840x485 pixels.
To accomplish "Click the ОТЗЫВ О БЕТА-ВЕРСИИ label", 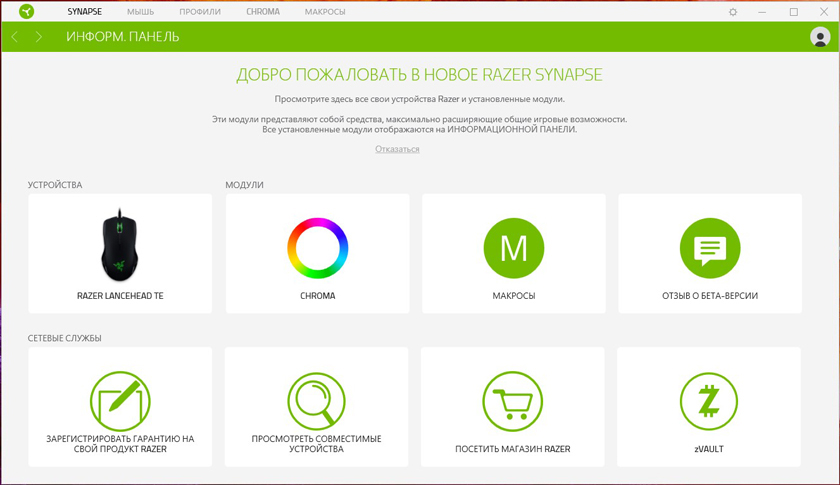I will point(710,296).
